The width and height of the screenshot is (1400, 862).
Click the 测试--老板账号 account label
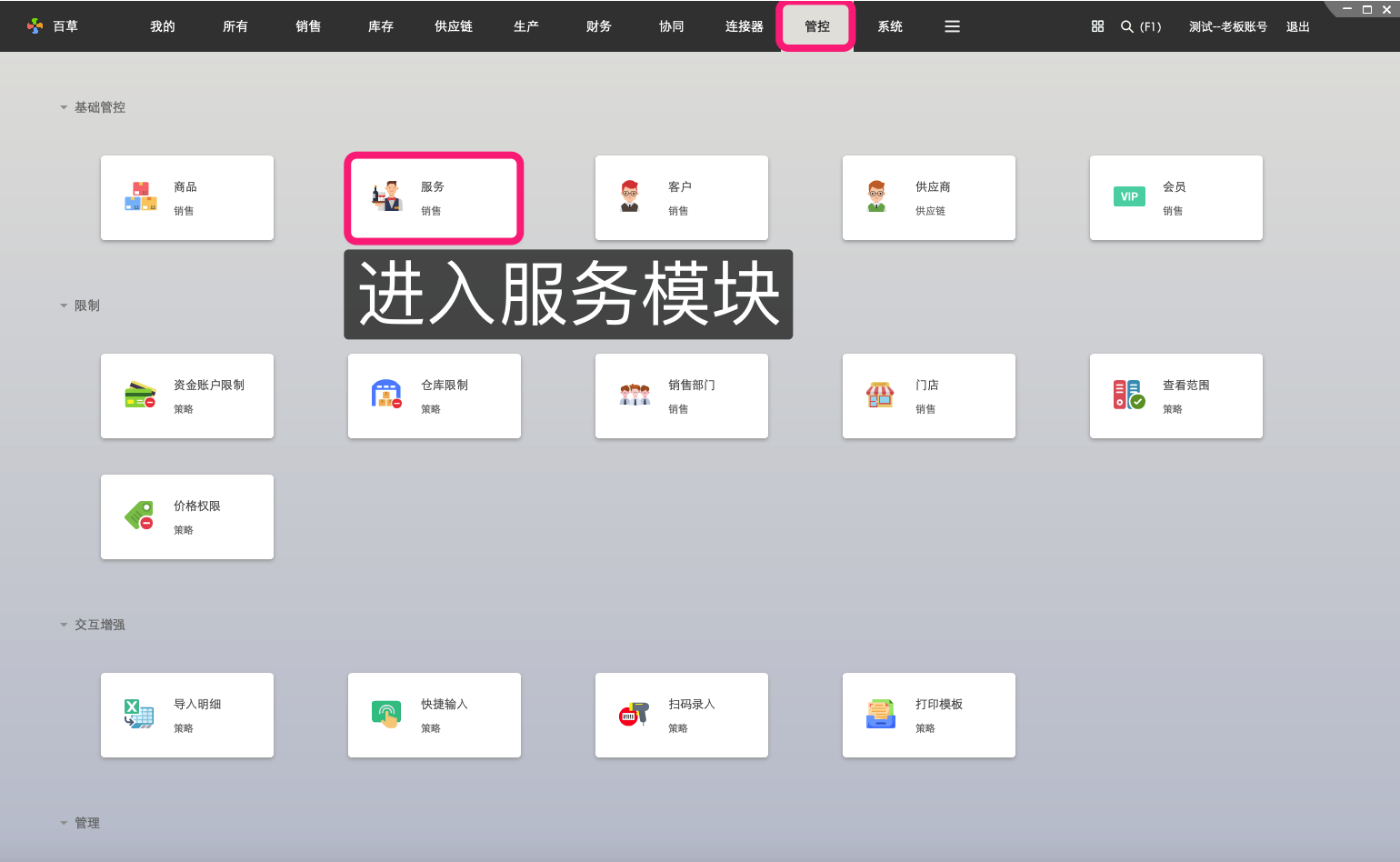(x=1228, y=26)
